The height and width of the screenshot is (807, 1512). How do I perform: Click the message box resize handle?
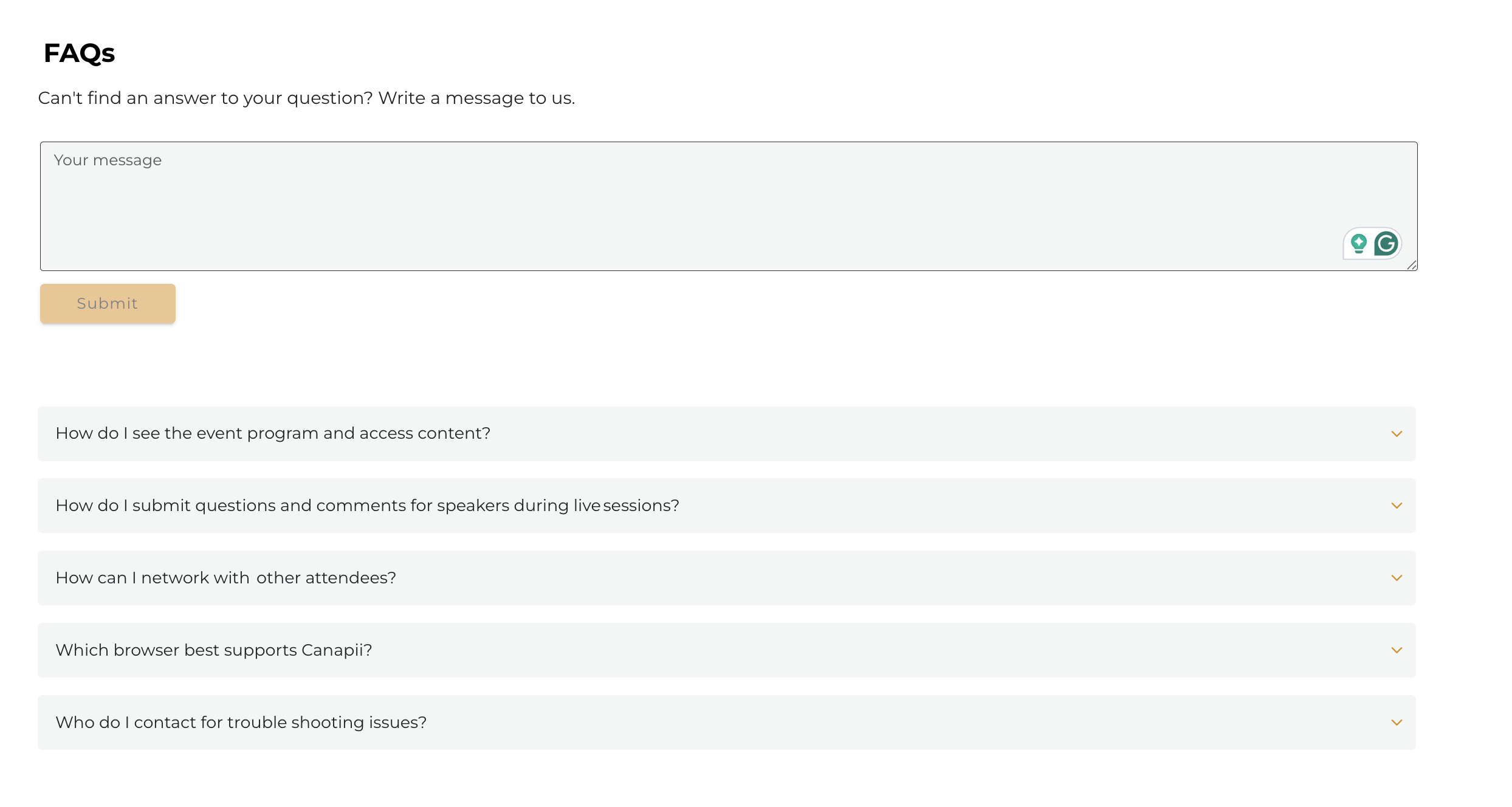coord(1412,265)
